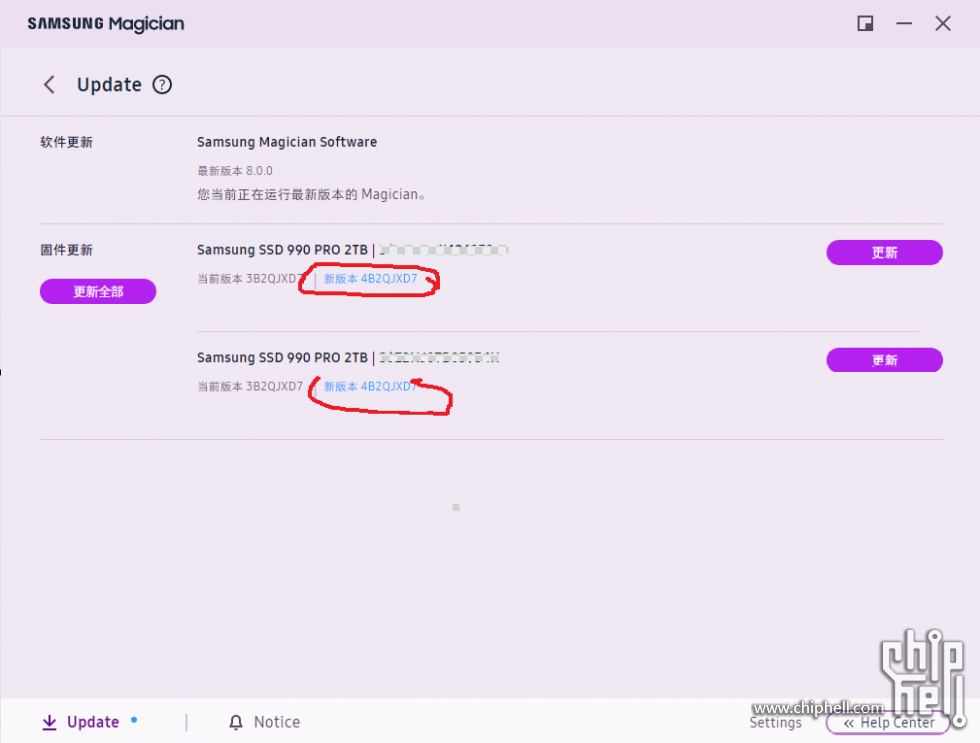Click the first Samsung SSD 990 PRO 2TB name
Viewport: 980px width, 743px height.
pos(282,250)
